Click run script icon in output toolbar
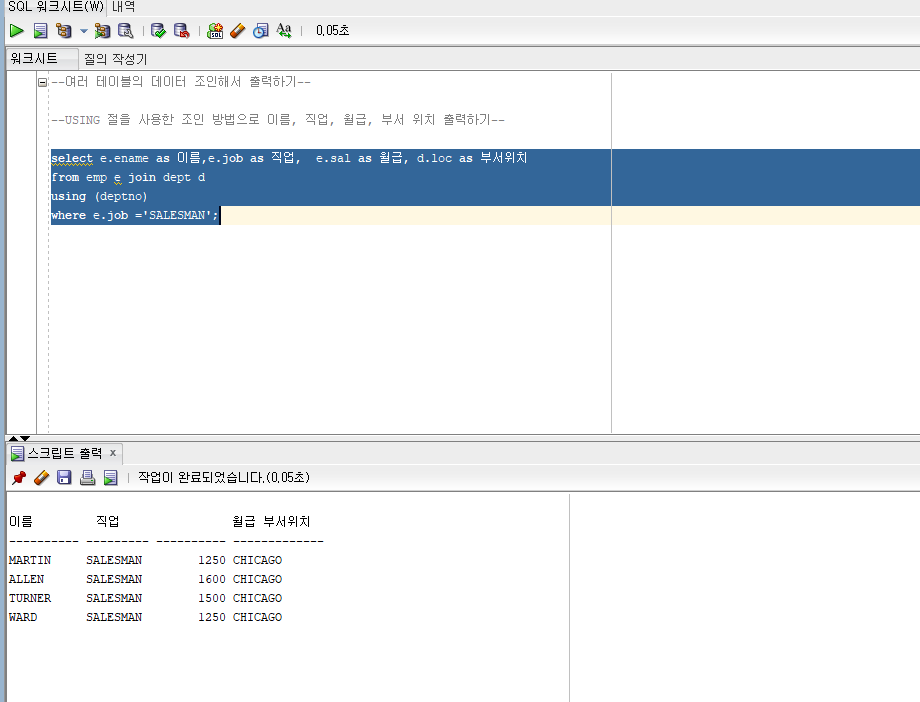This screenshot has width=920, height=702. click(x=110, y=477)
